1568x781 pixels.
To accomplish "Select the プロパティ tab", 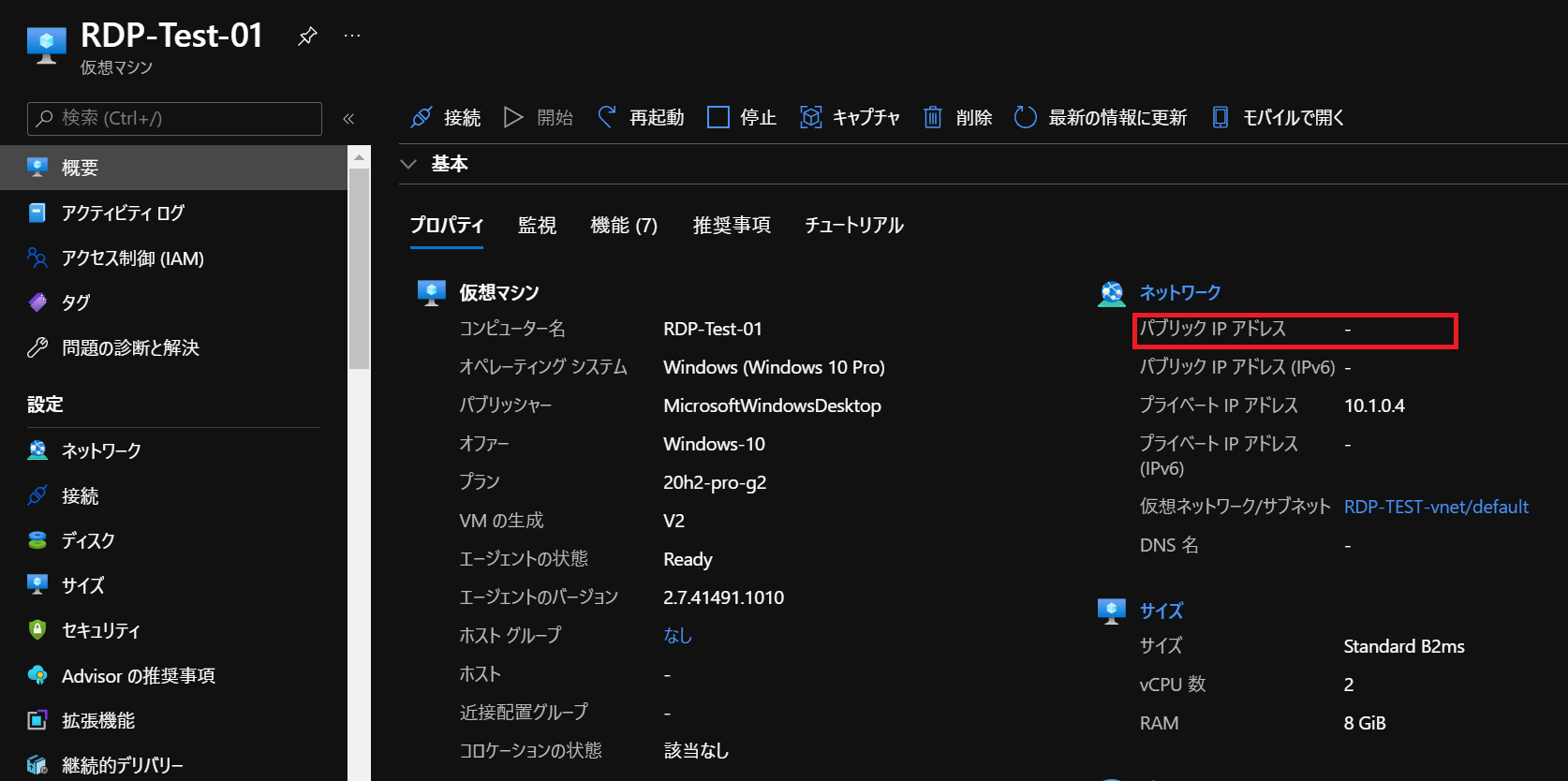I will [x=447, y=226].
